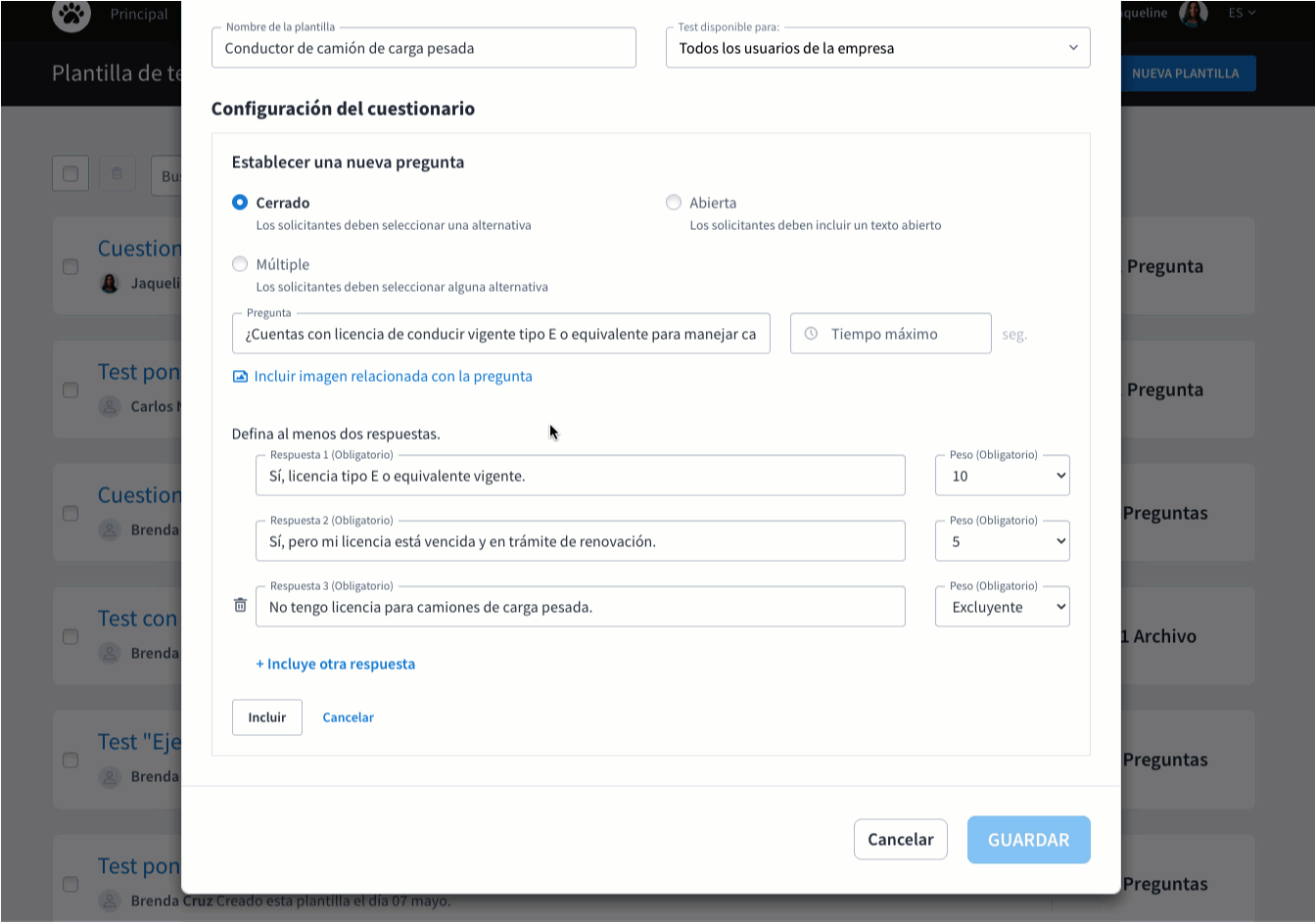Click the trash icon in list toolbar
This screenshot has width=1316, height=922.
[117, 174]
